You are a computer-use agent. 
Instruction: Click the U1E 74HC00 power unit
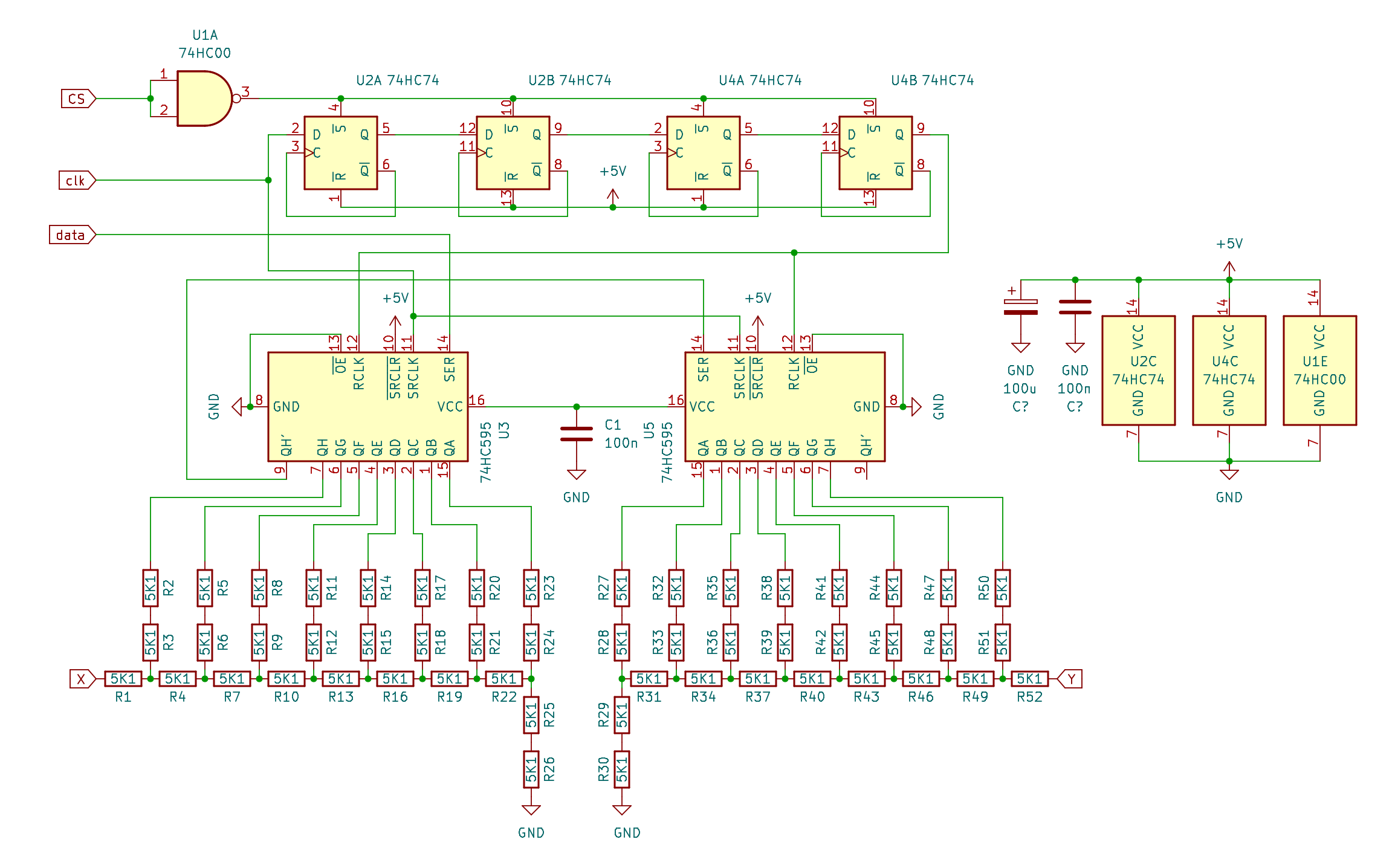tap(1319, 371)
